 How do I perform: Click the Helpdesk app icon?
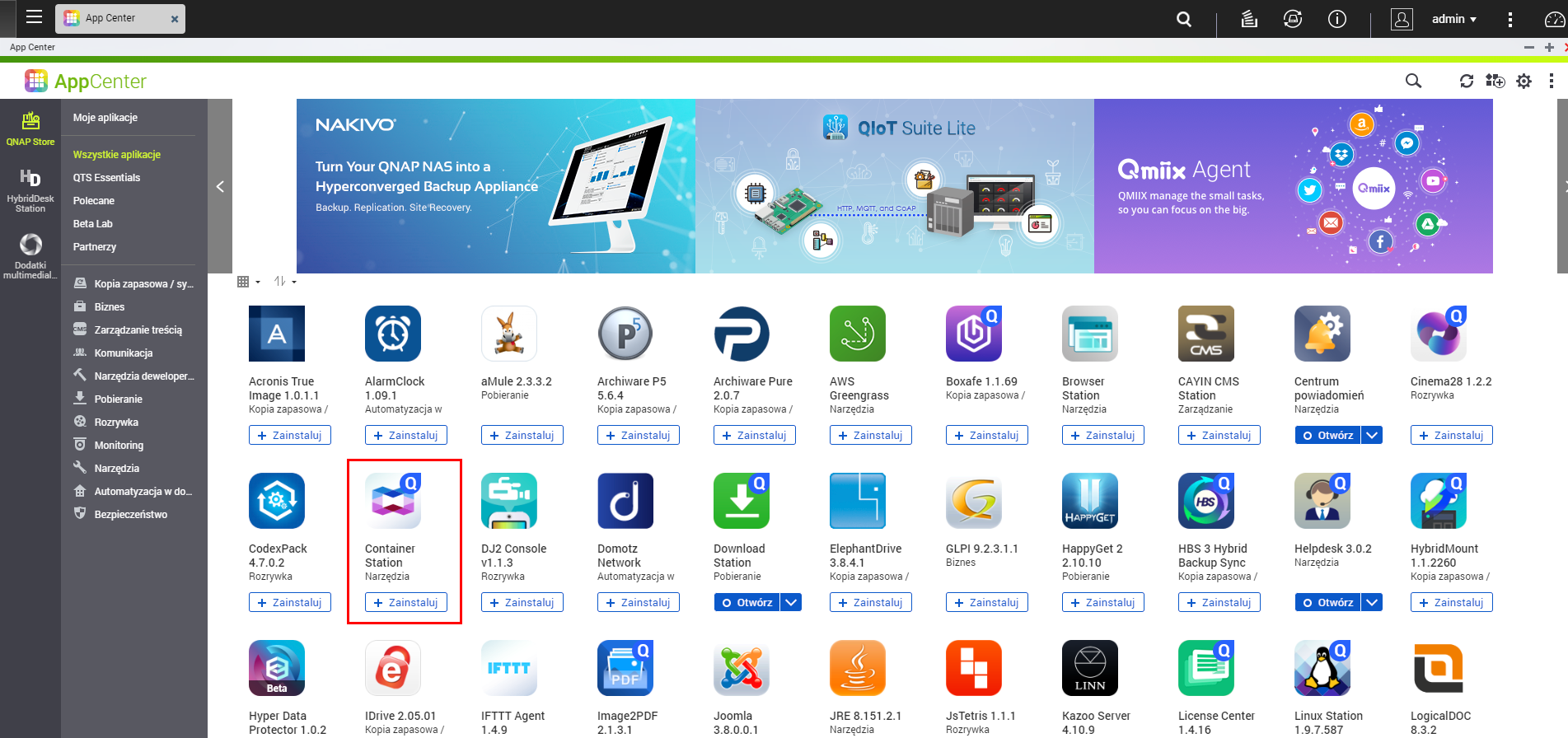pyautogui.click(x=1322, y=501)
